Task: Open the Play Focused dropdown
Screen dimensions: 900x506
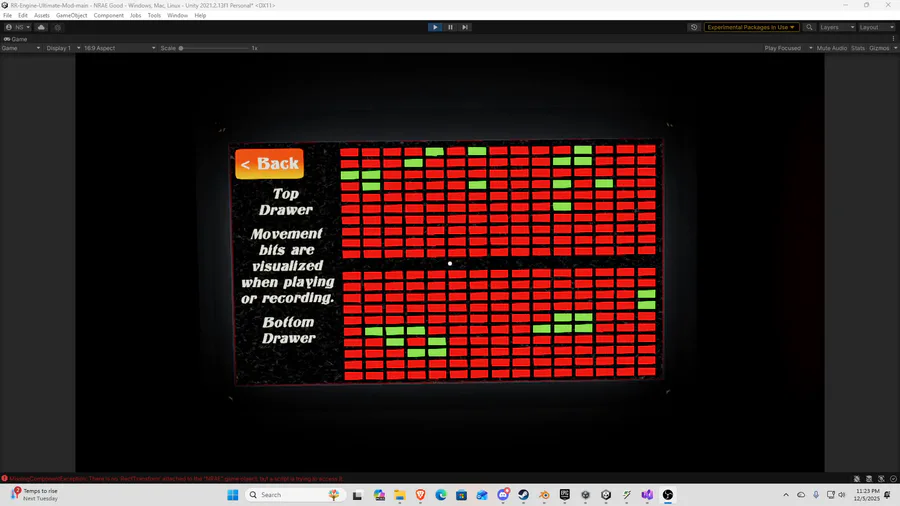Action: pyautogui.click(x=788, y=48)
